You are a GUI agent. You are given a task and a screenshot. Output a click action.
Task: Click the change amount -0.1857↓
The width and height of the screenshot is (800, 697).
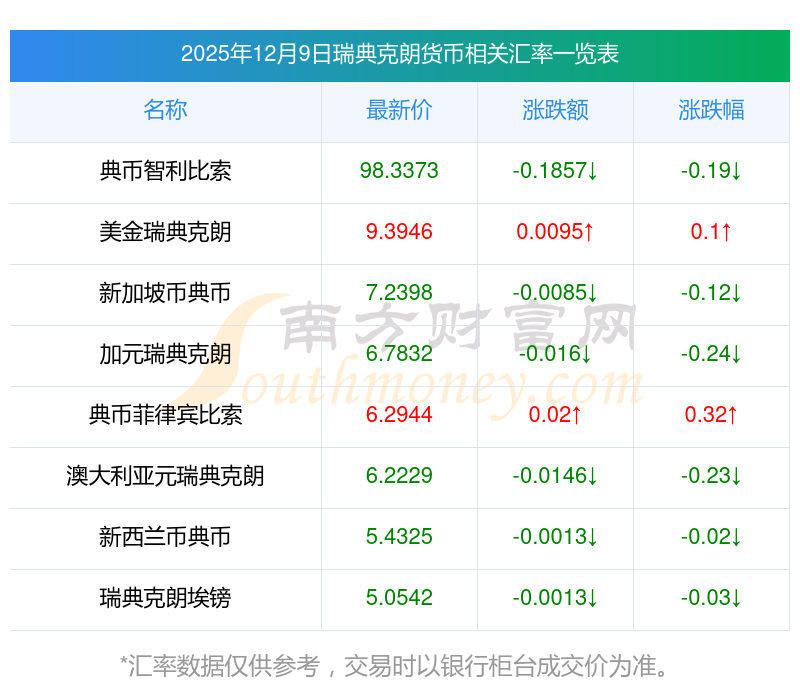555,171
